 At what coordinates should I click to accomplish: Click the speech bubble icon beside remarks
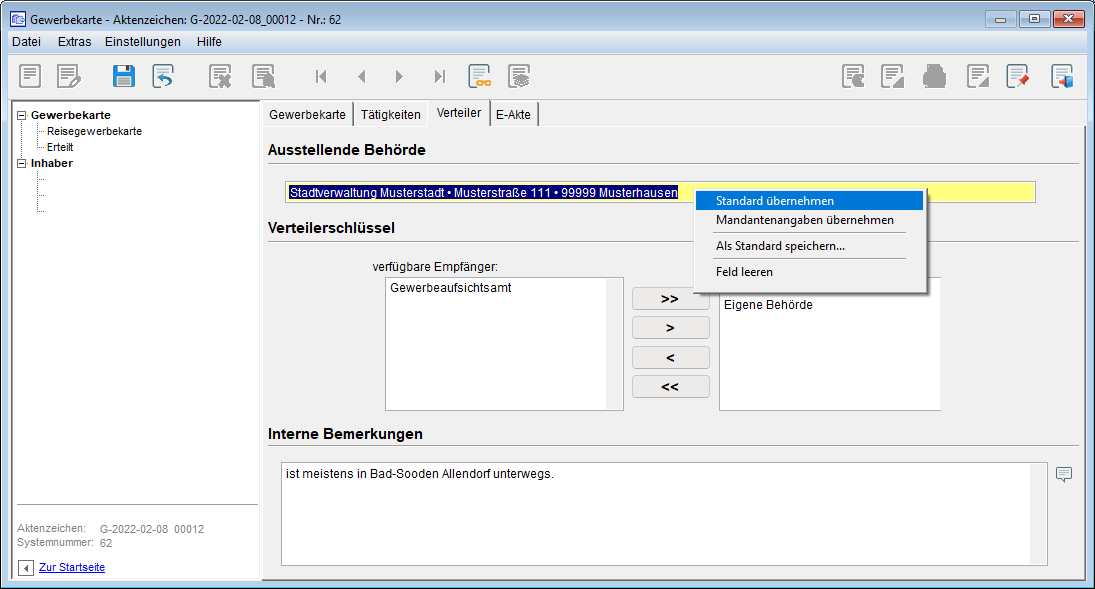[1064, 474]
